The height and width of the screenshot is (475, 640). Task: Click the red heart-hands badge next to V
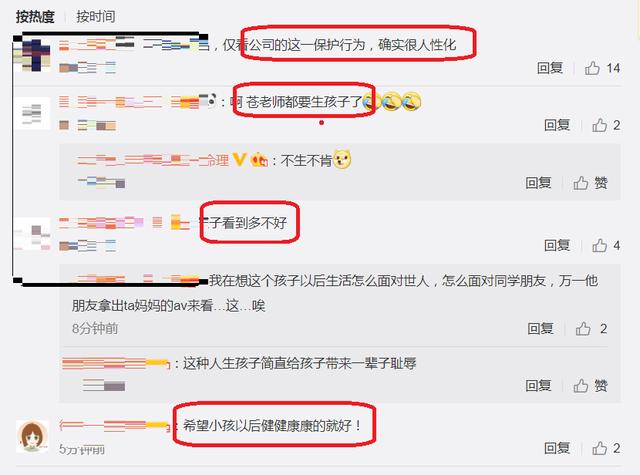pyautogui.click(x=259, y=160)
